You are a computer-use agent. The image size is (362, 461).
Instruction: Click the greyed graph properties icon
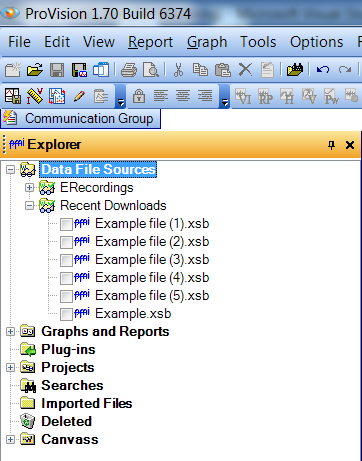click(101, 96)
